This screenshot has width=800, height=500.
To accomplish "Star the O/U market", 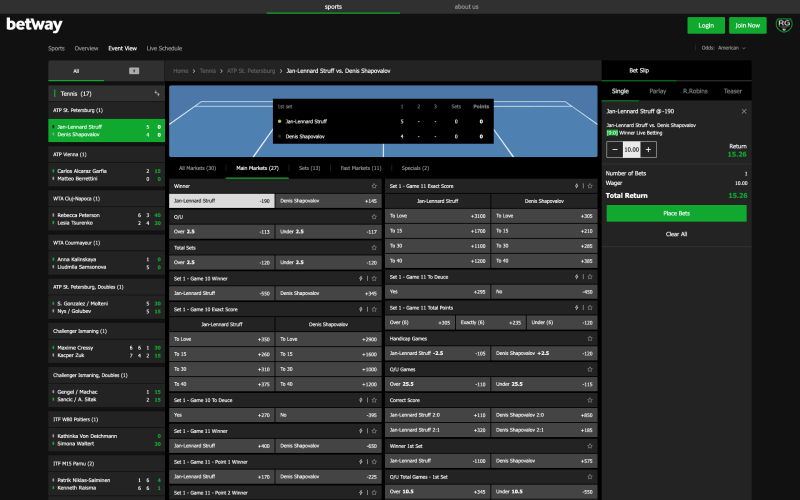I will pos(374,217).
